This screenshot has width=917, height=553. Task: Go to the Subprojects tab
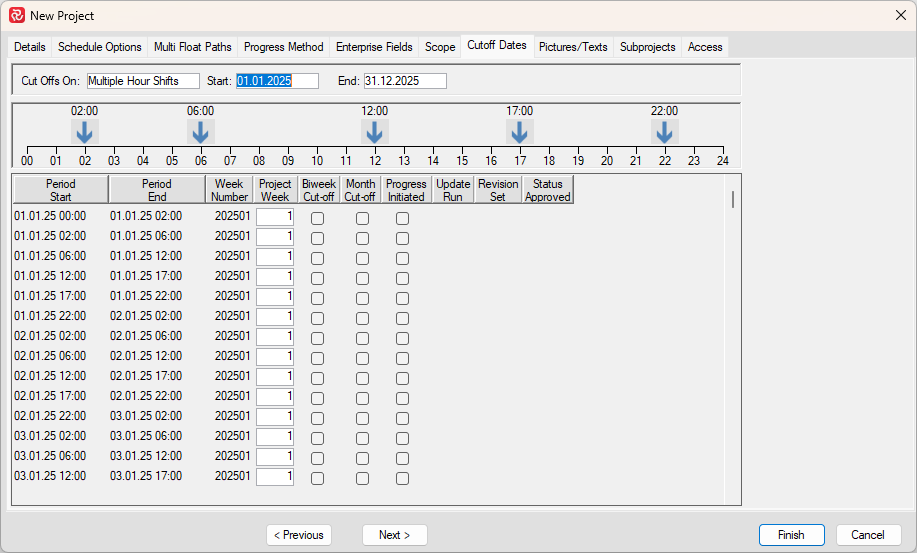click(647, 47)
